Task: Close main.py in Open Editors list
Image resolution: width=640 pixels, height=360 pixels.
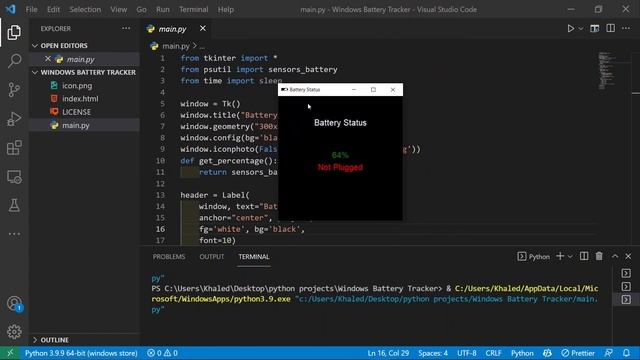Action: (x=48, y=59)
